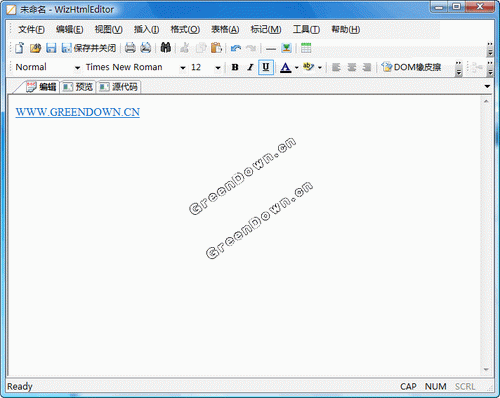Expand the formatting toolbar overflow options
This screenshot has width=500, height=398.
[459, 68]
